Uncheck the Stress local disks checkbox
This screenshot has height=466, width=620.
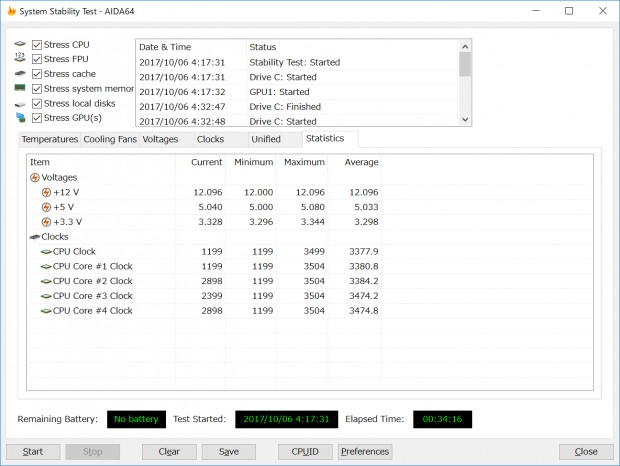(37, 104)
